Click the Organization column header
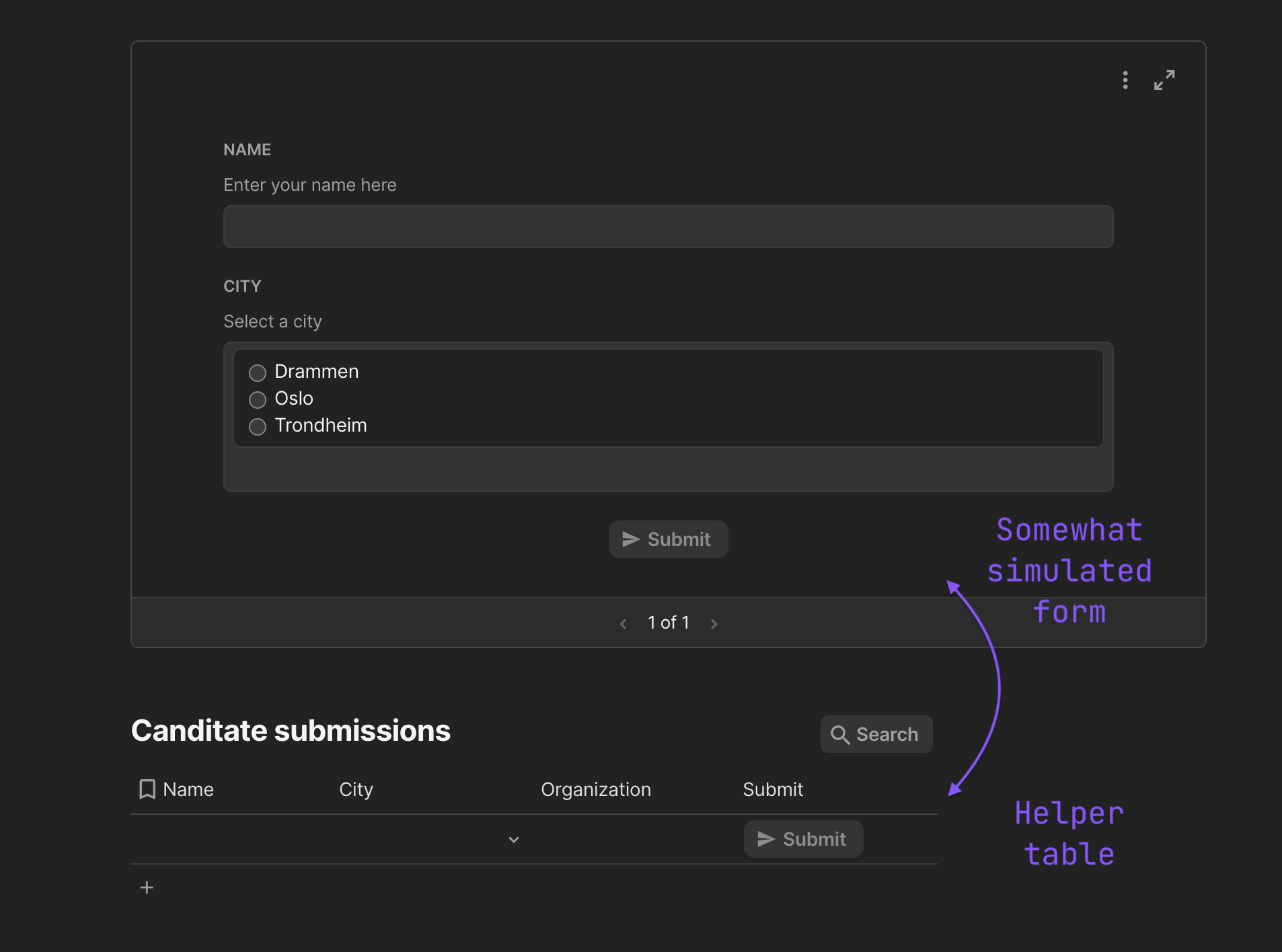Screen dimensions: 1282x952 pos(595,789)
